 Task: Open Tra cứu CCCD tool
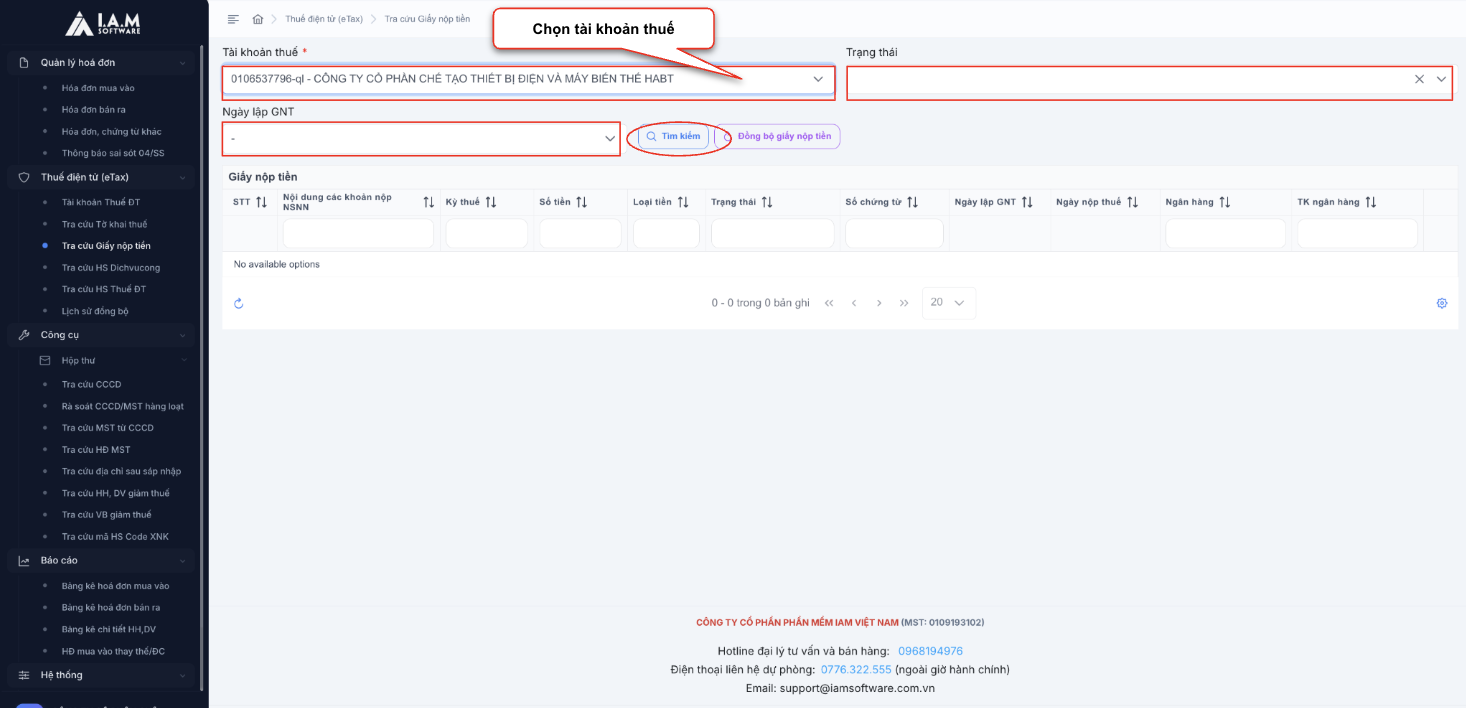pos(91,384)
